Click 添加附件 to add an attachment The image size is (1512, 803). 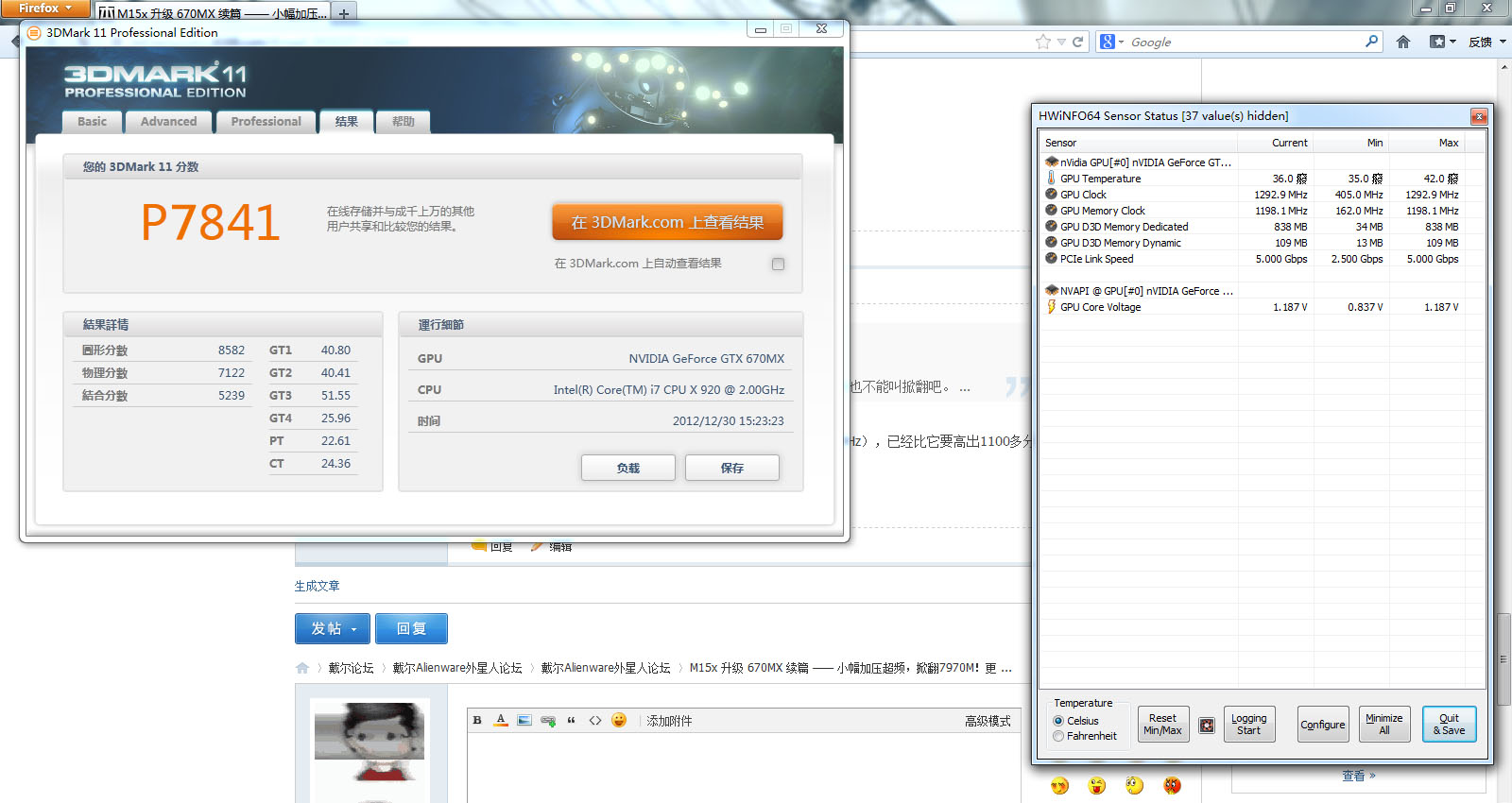click(669, 721)
